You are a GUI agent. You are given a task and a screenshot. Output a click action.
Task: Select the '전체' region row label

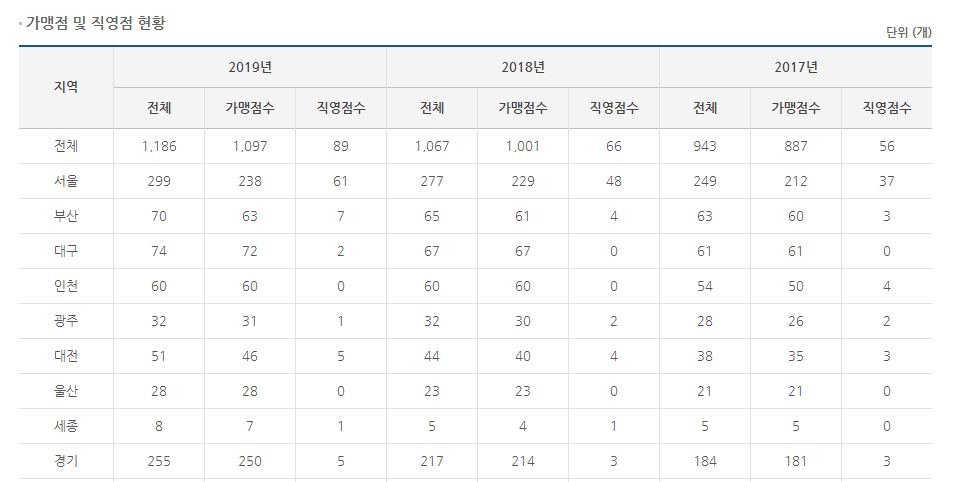click(66, 146)
